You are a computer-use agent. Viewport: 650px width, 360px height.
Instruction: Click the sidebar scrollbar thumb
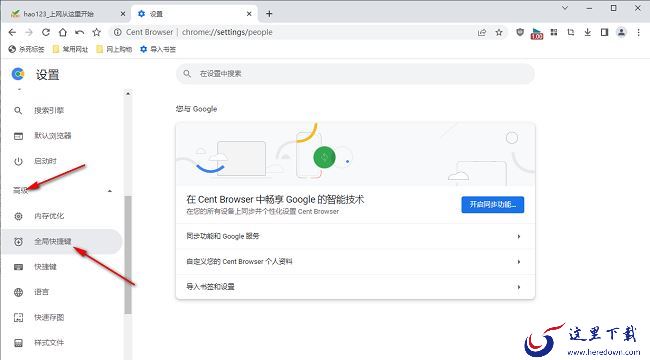coord(128,255)
